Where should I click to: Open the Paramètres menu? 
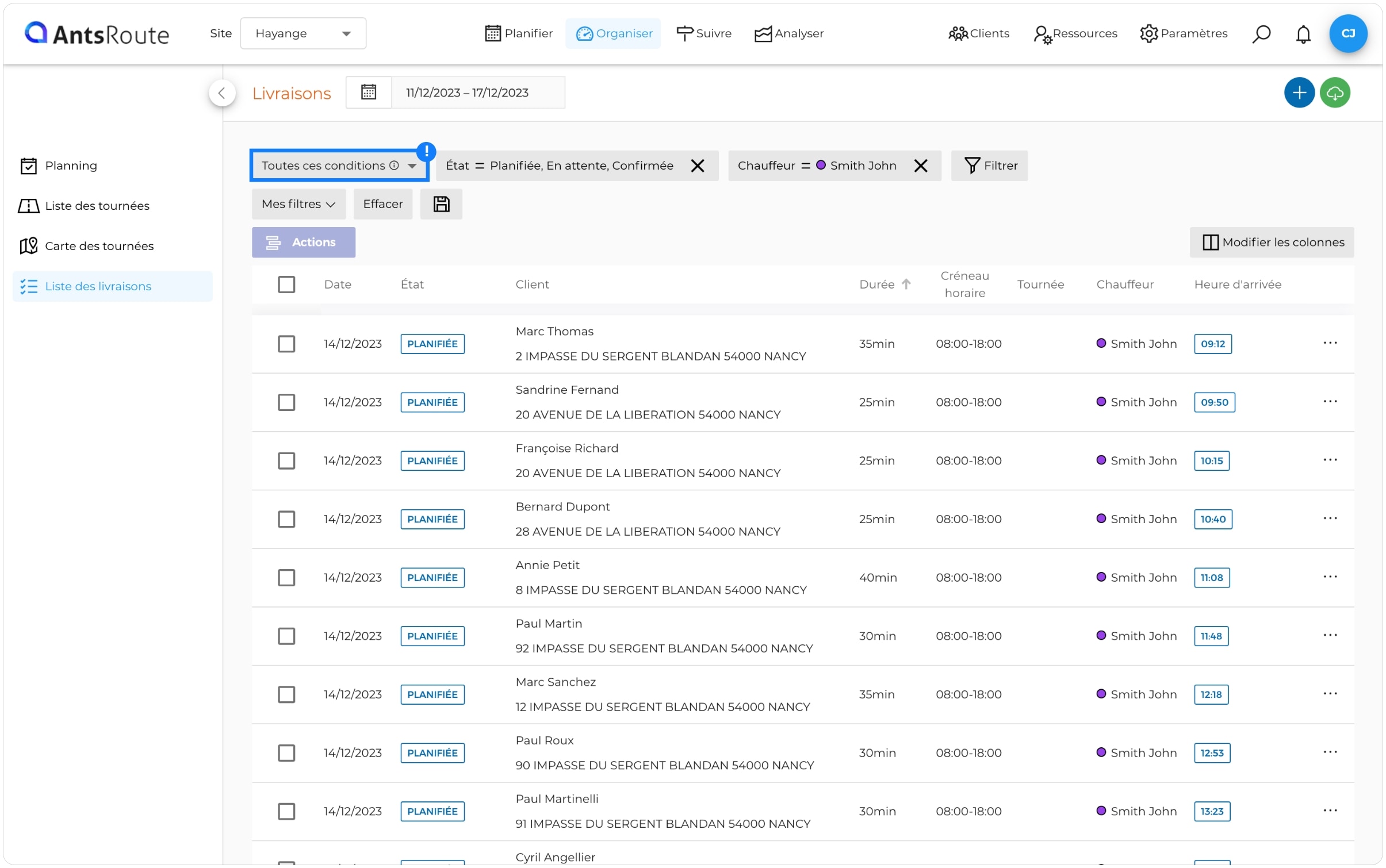(x=1184, y=33)
